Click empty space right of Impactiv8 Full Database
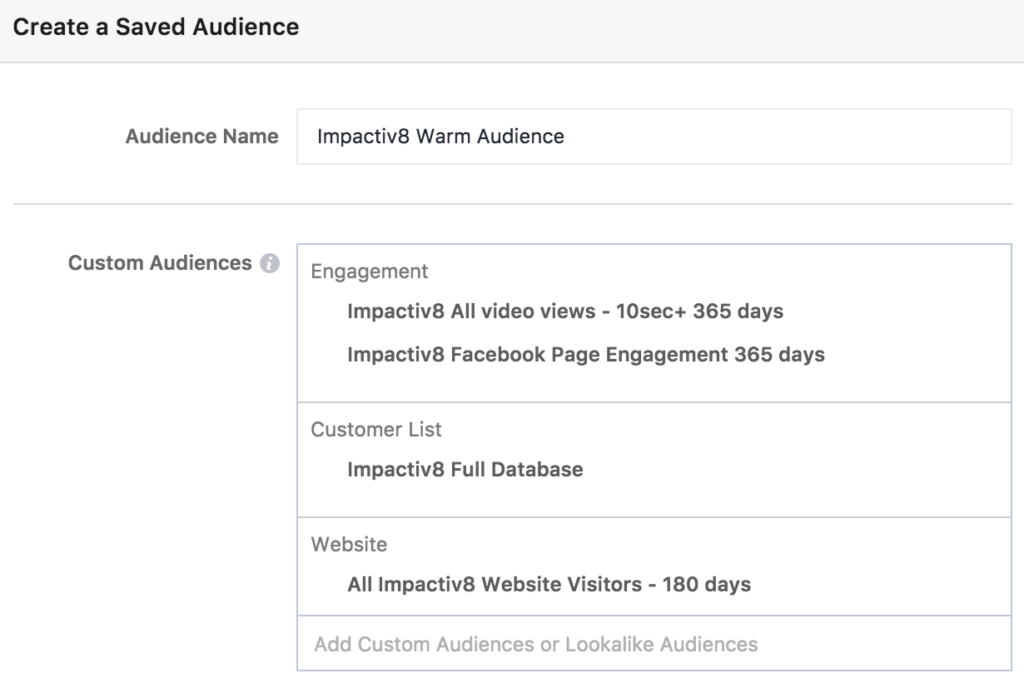1024x683 pixels. (800, 469)
